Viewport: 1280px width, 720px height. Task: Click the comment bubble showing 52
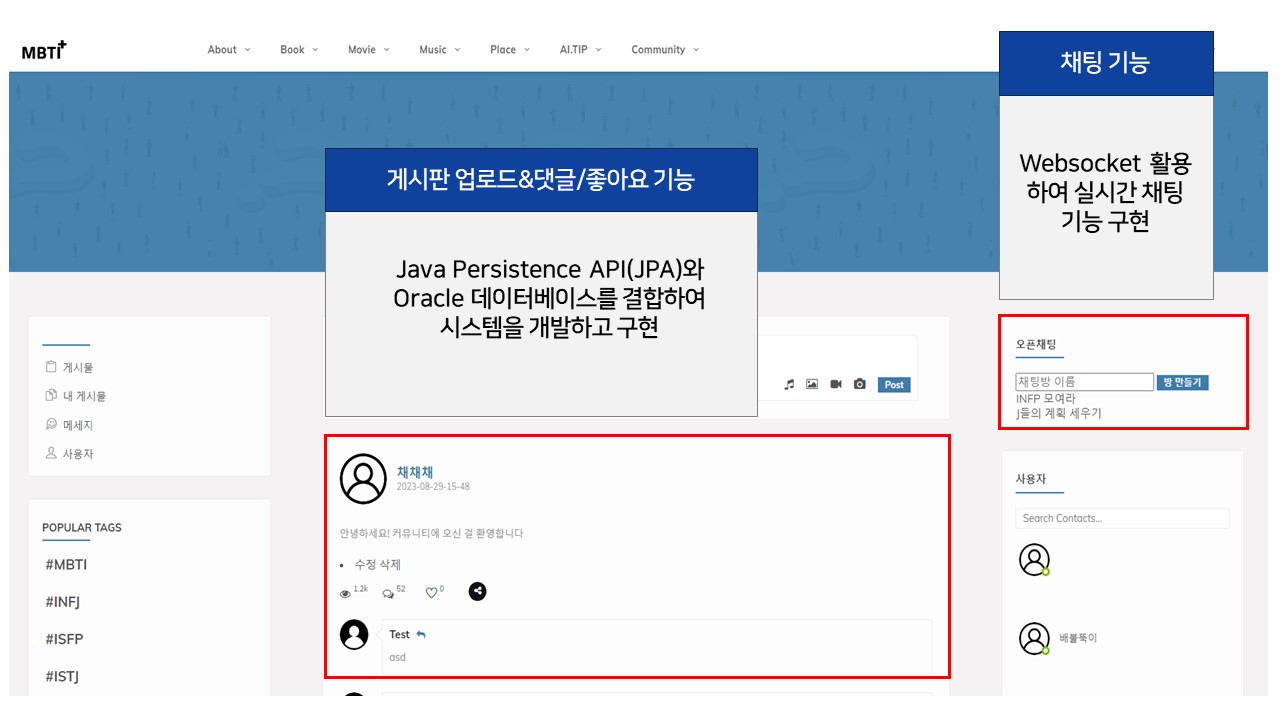click(388, 592)
